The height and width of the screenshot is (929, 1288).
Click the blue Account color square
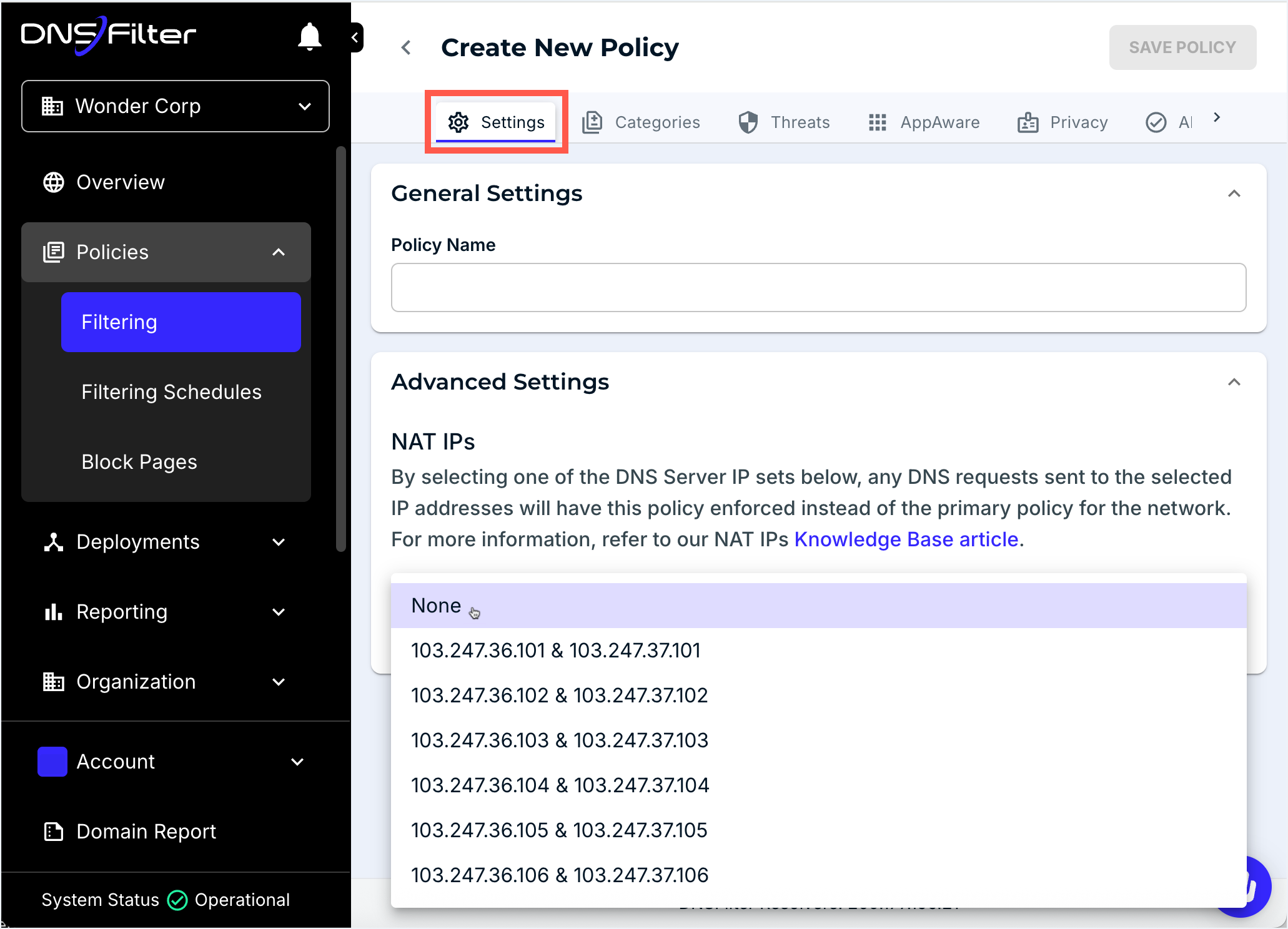click(52, 762)
